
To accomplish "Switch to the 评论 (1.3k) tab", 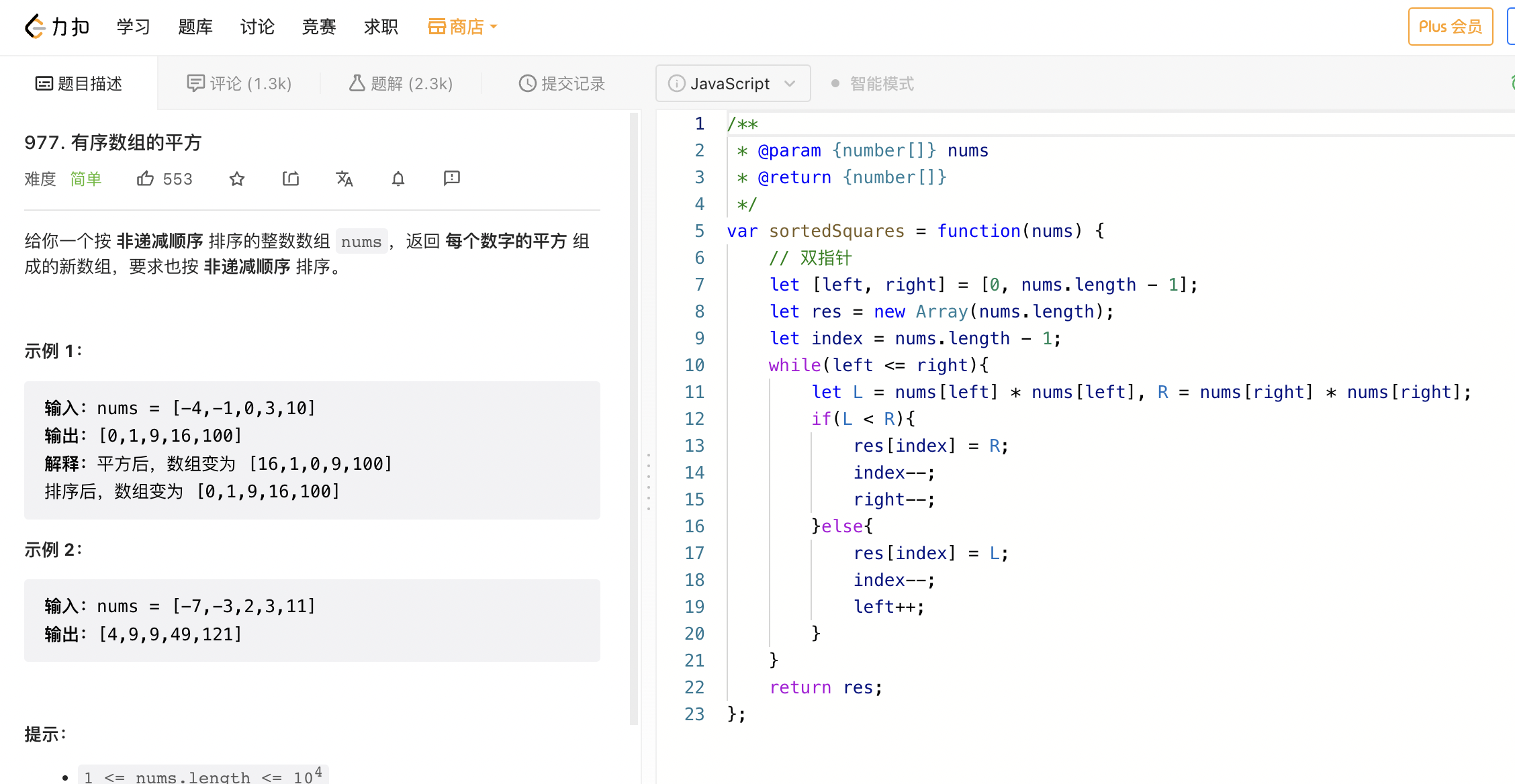I will point(239,83).
